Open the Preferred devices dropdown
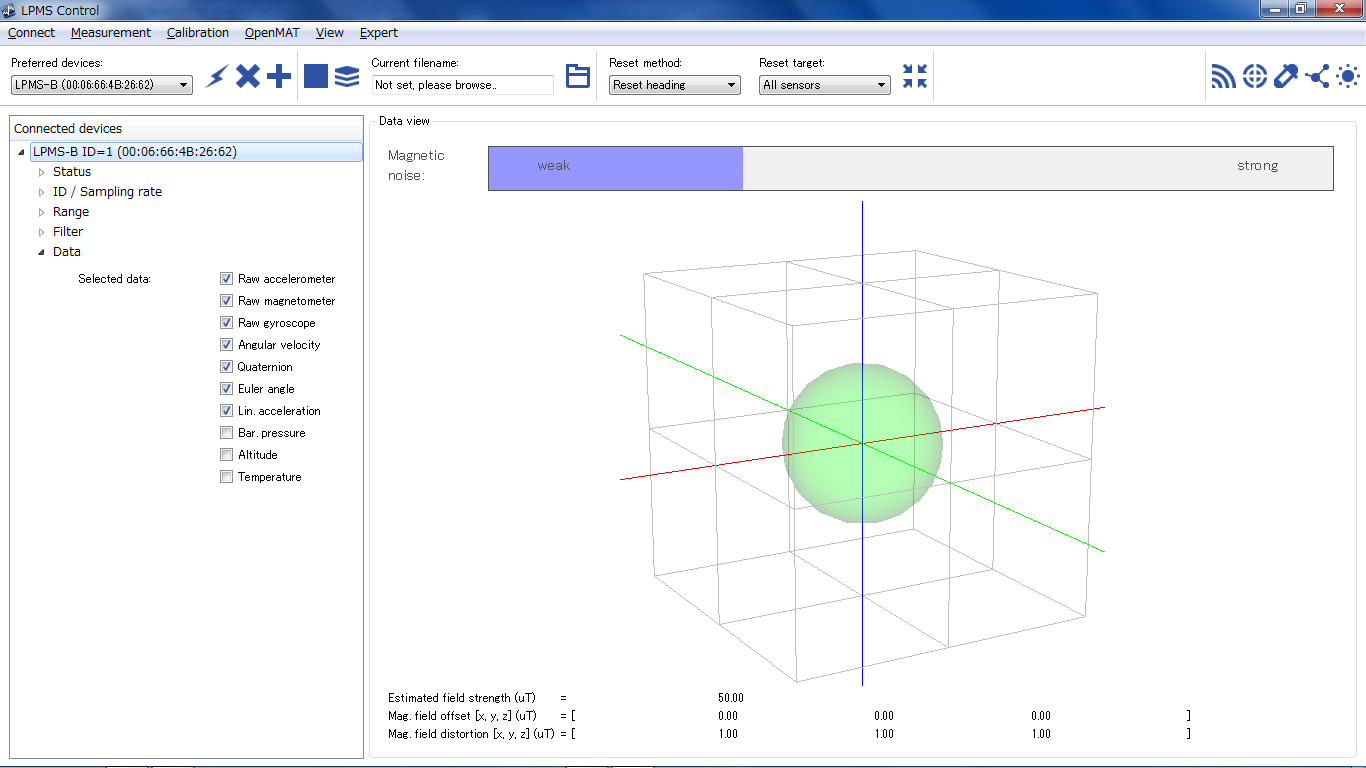Viewport: 1366px width, 768px height. coord(102,85)
